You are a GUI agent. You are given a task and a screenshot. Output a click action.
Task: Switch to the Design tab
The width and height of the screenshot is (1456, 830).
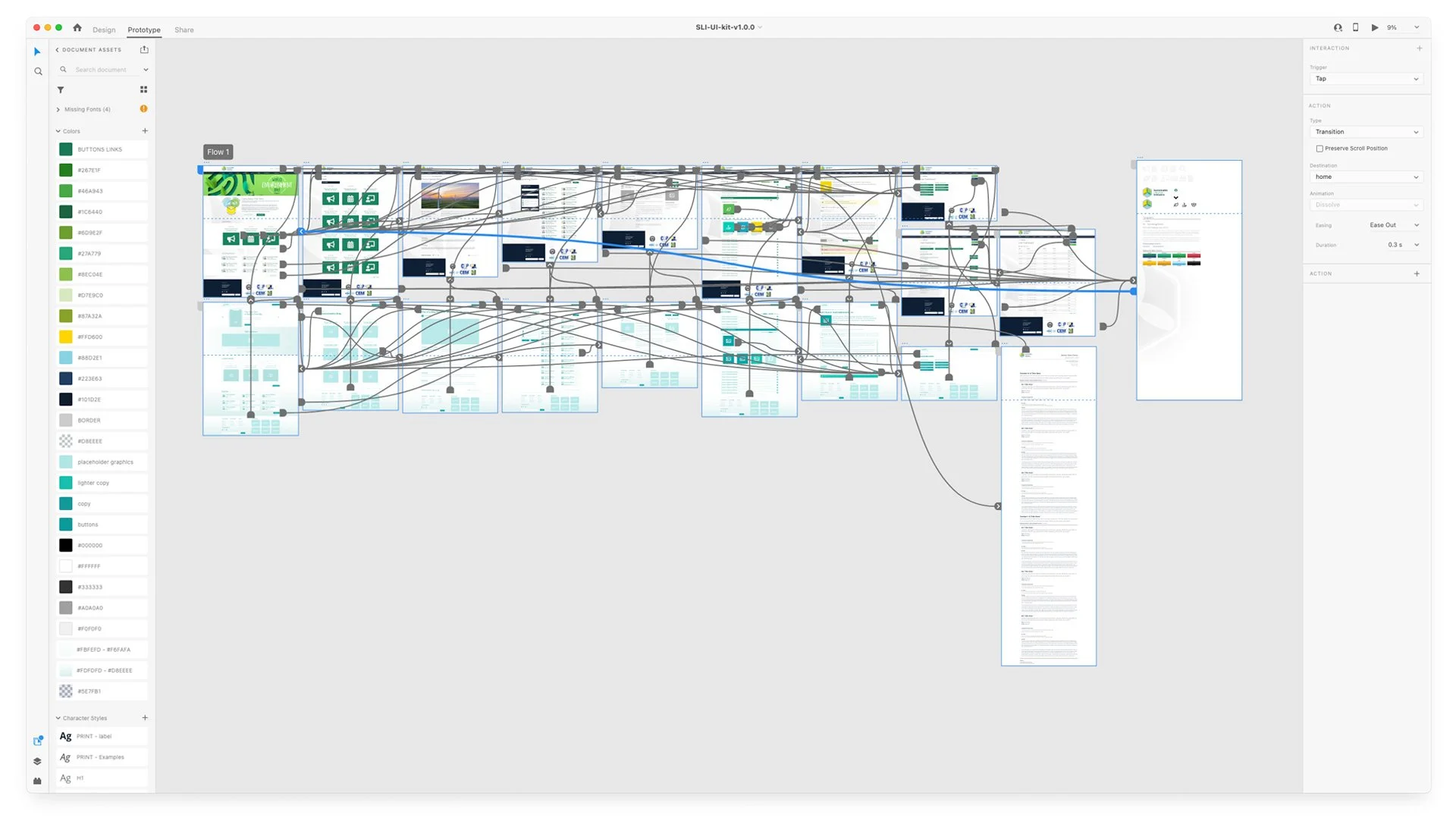coord(104,30)
